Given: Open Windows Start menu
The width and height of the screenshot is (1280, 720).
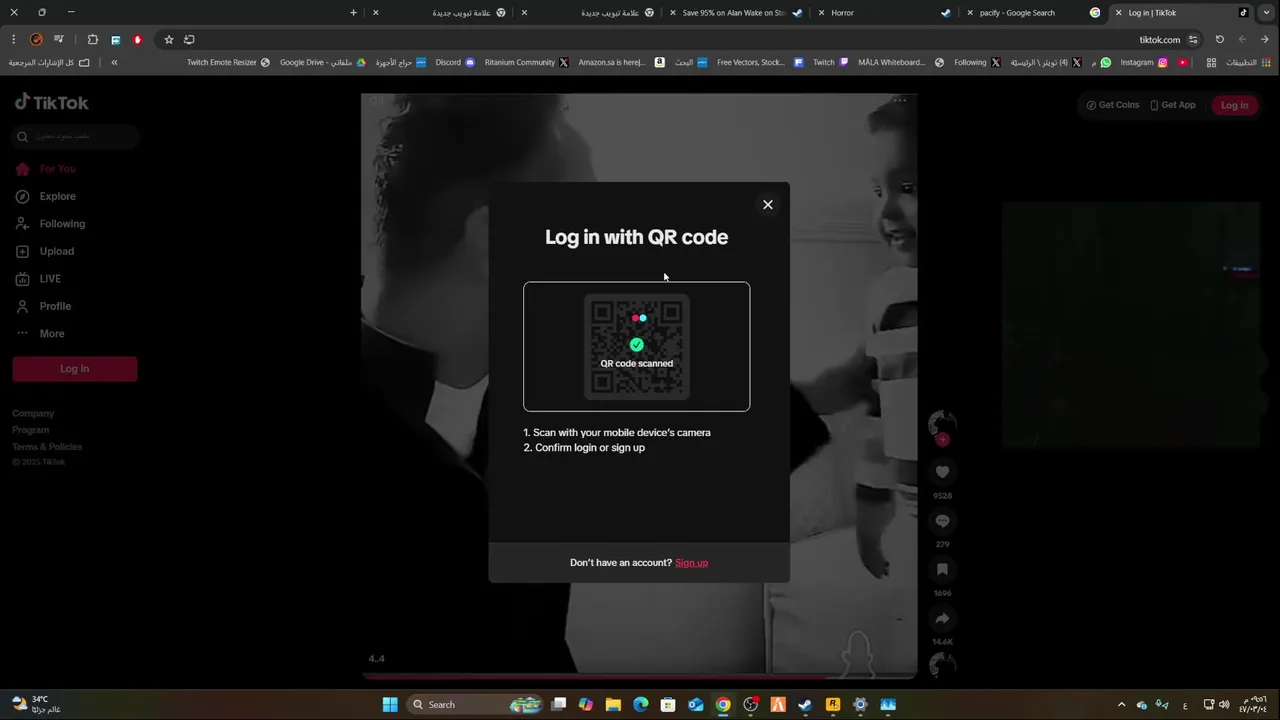Looking at the screenshot, I should [x=390, y=705].
